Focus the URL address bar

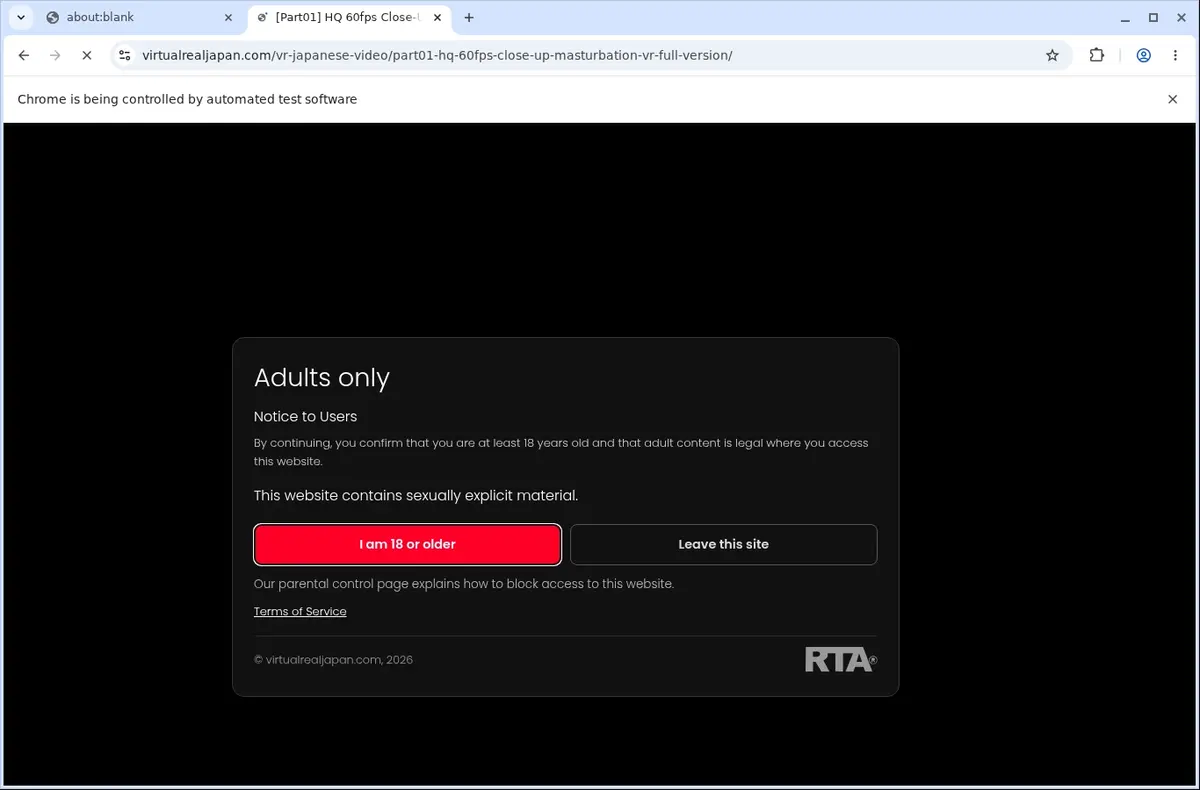590,55
